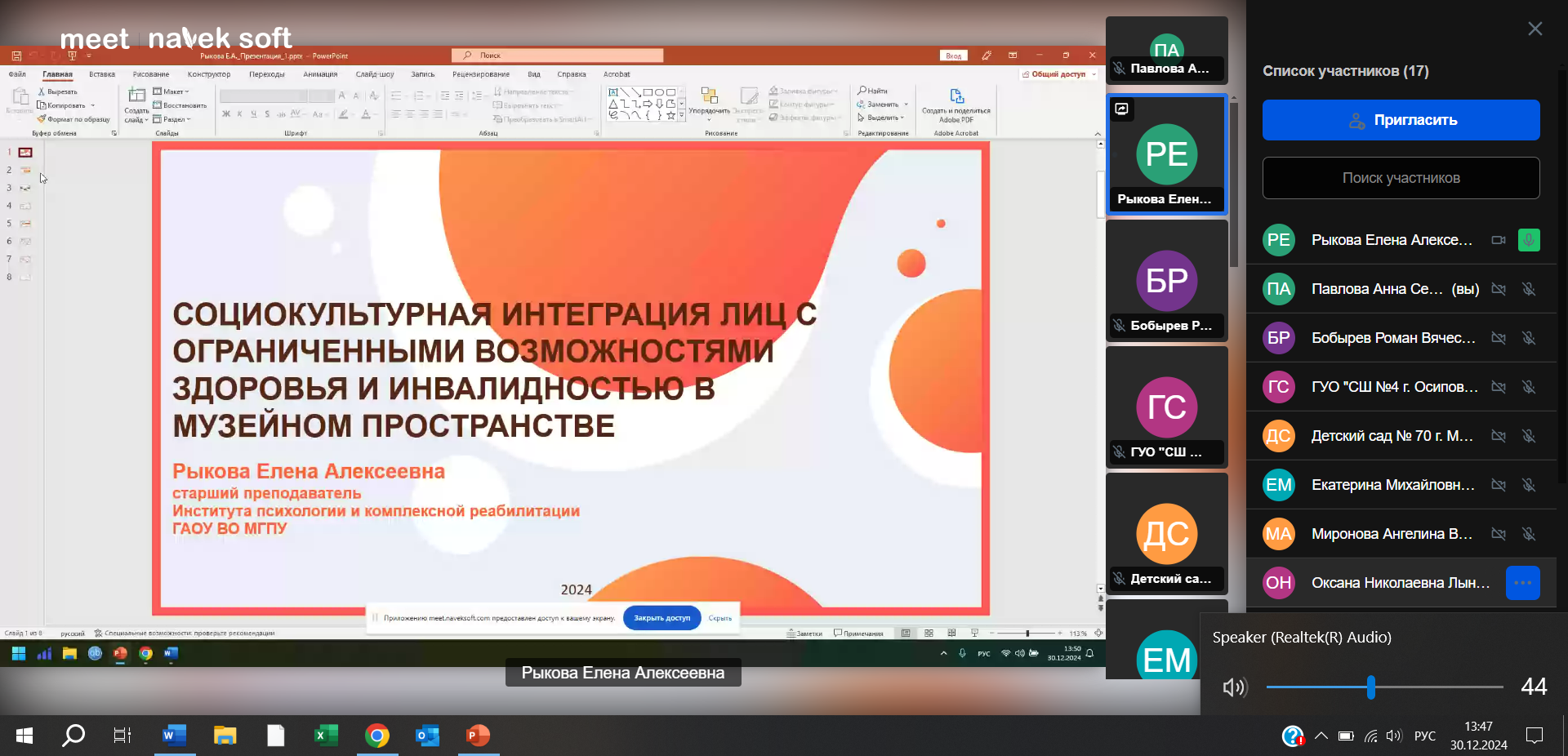Show hidden icons in the system tray
The width and height of the screenshot is (1568, 756).
(1321, 736)
